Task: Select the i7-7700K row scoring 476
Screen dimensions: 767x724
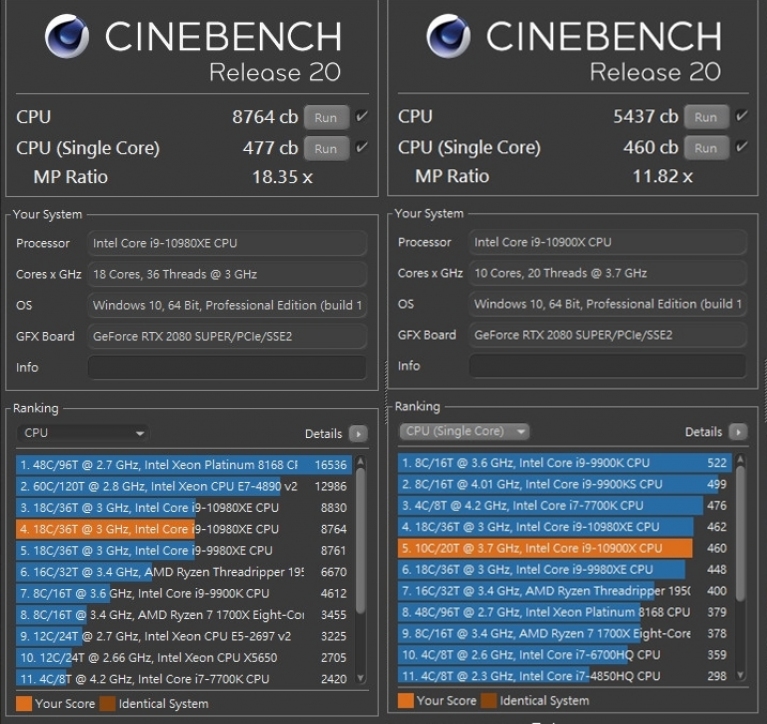Action: coord(565,505)
